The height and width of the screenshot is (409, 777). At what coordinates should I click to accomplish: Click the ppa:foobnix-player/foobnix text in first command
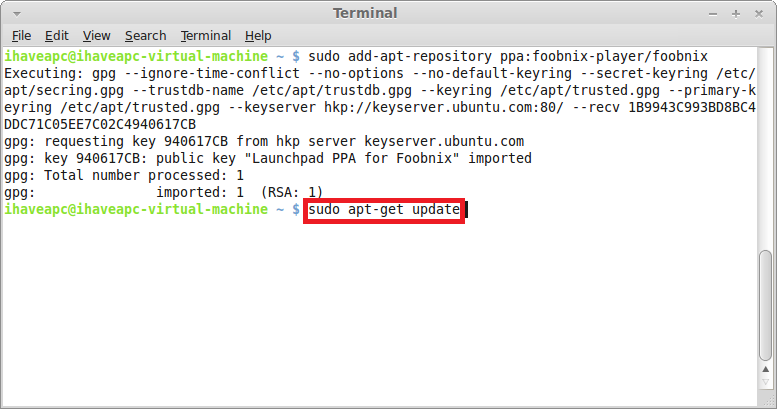[604, 57]
